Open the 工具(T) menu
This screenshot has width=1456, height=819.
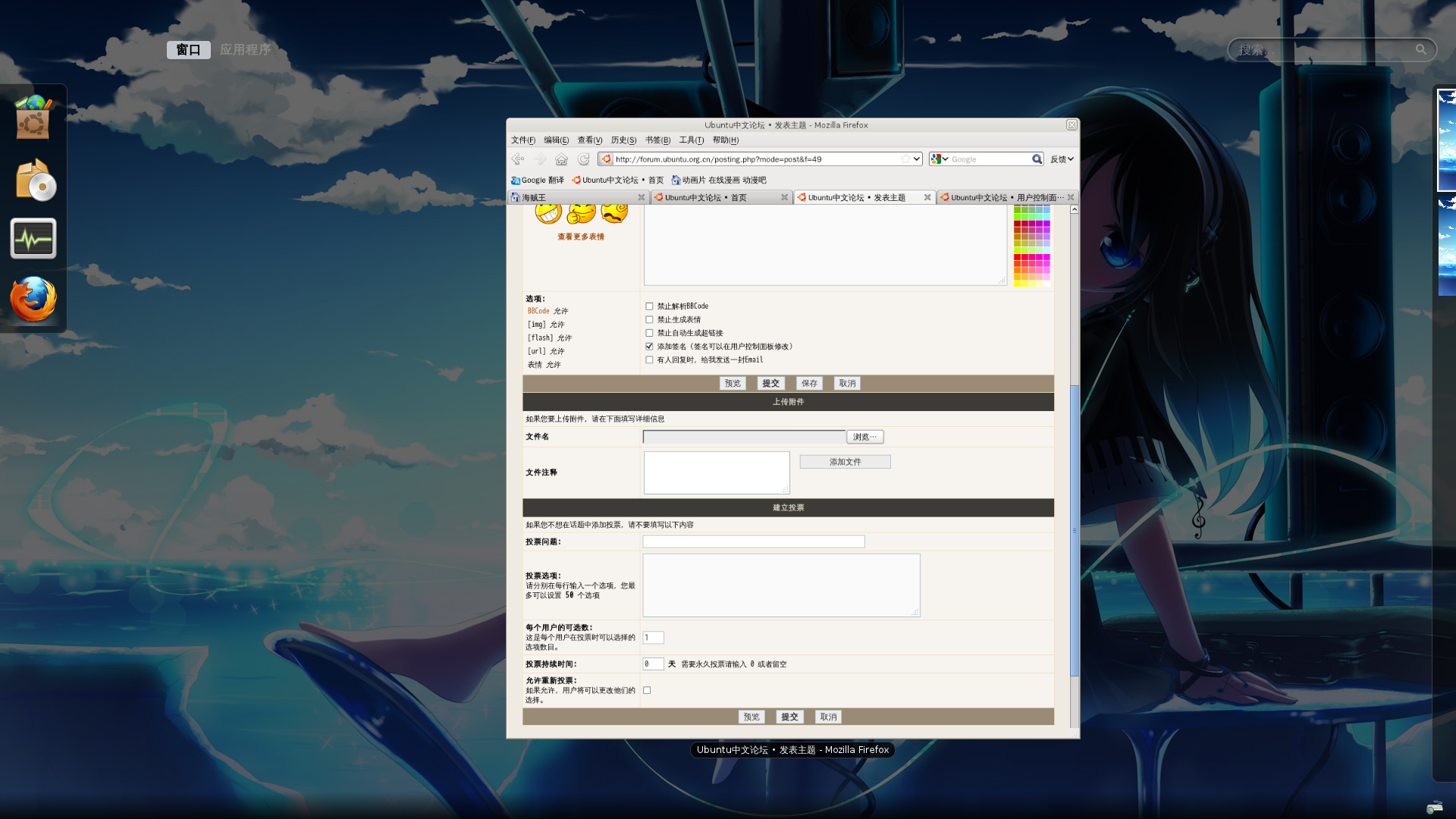692,140
